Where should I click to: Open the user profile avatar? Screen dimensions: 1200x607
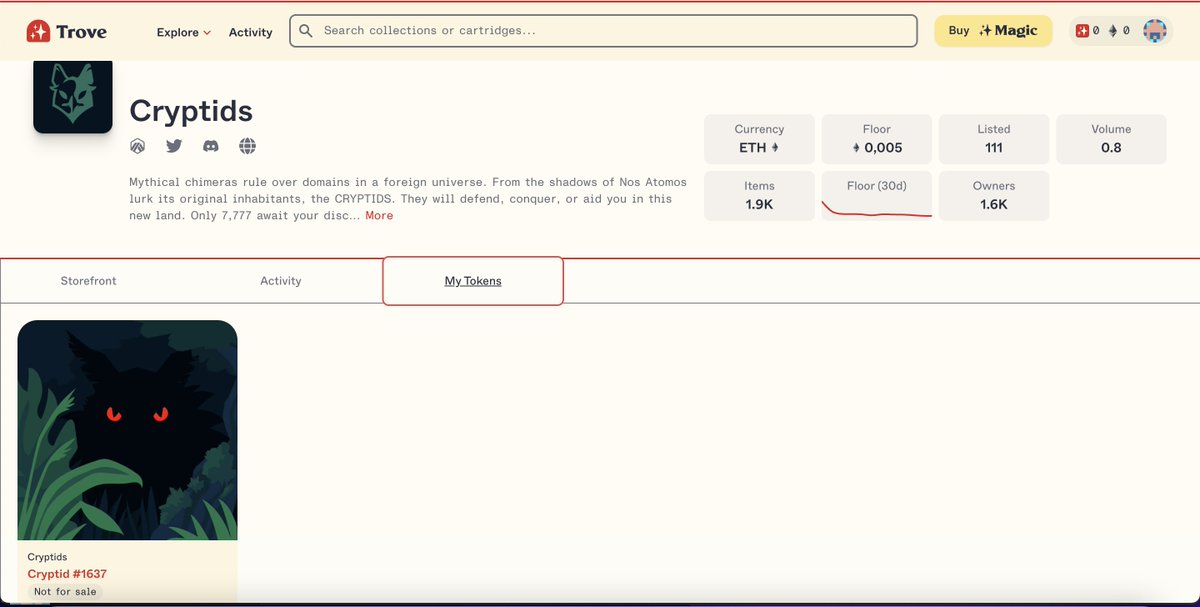1156,31
